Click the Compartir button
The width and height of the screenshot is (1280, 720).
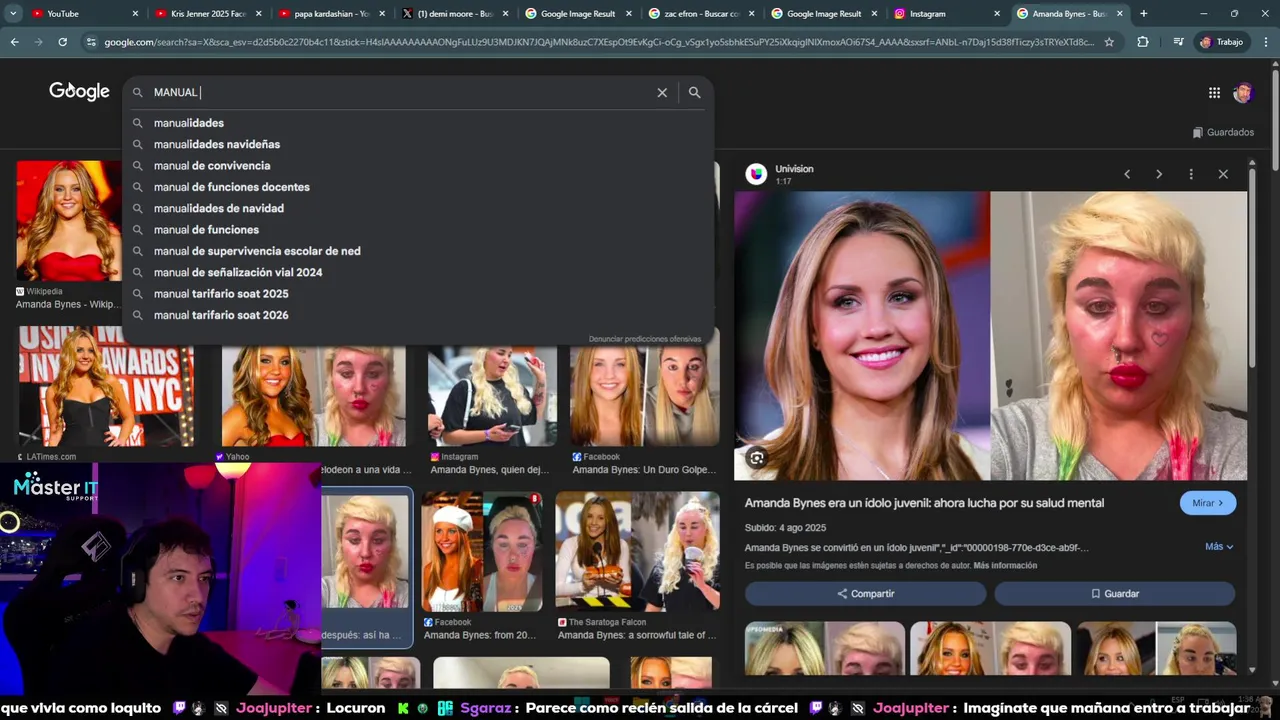(x=866, y=594)
